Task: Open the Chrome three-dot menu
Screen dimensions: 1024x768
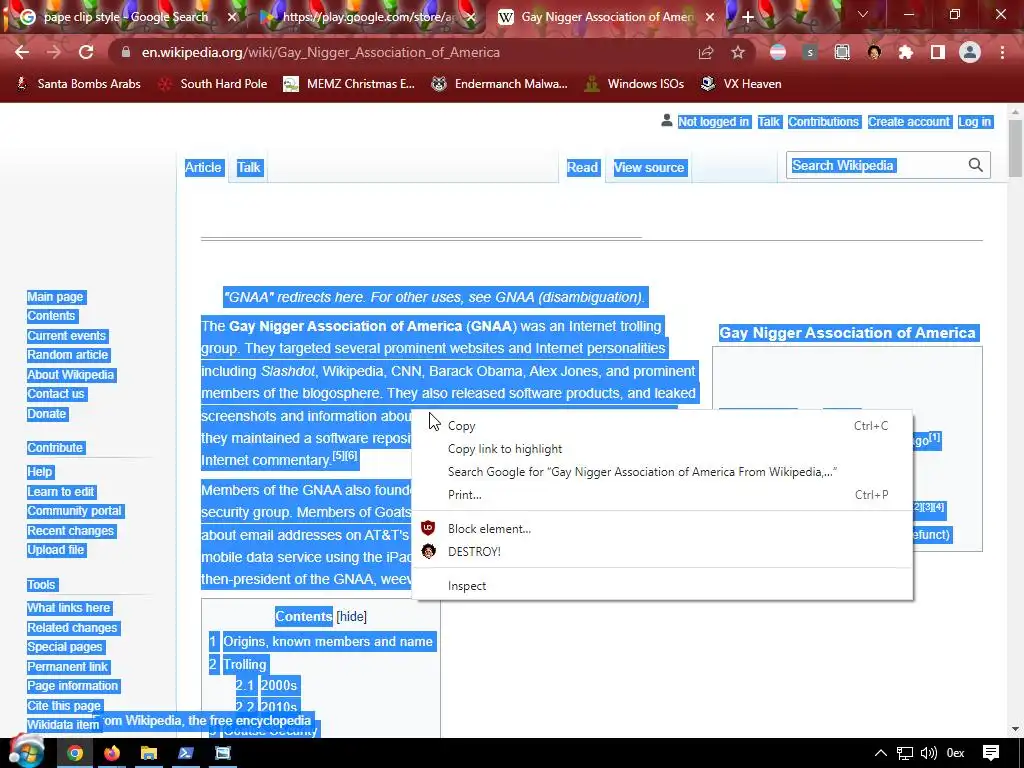Action: click(1002, 52)
